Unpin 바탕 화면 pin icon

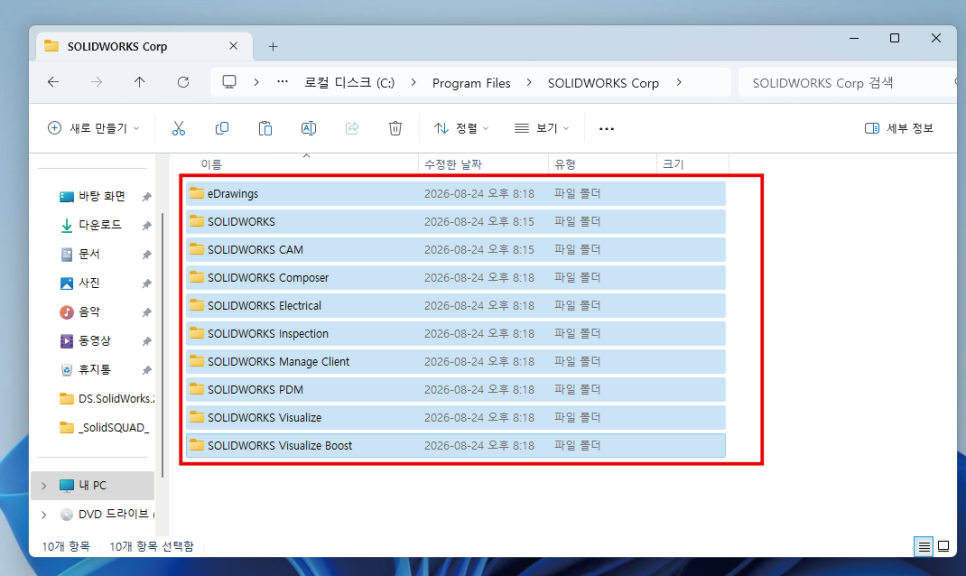pos(147,197)
